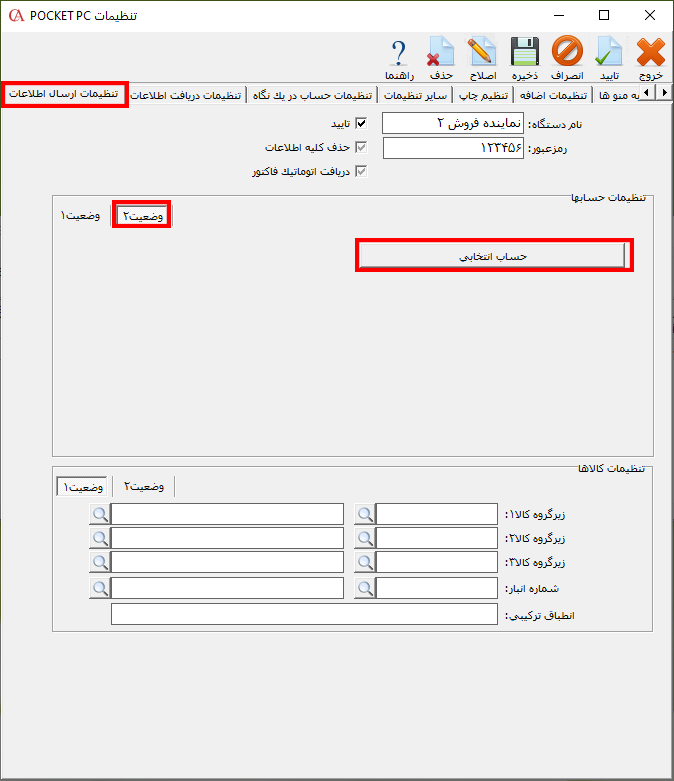Click the magnifier beside شماره انبار code field
674x781 pixels.
pos(364,589)
